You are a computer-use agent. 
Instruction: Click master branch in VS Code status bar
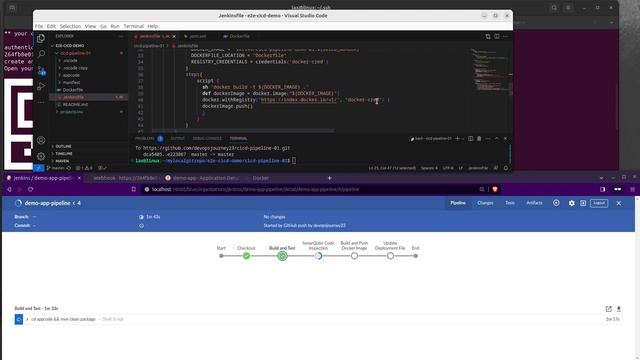click(56, 168)
